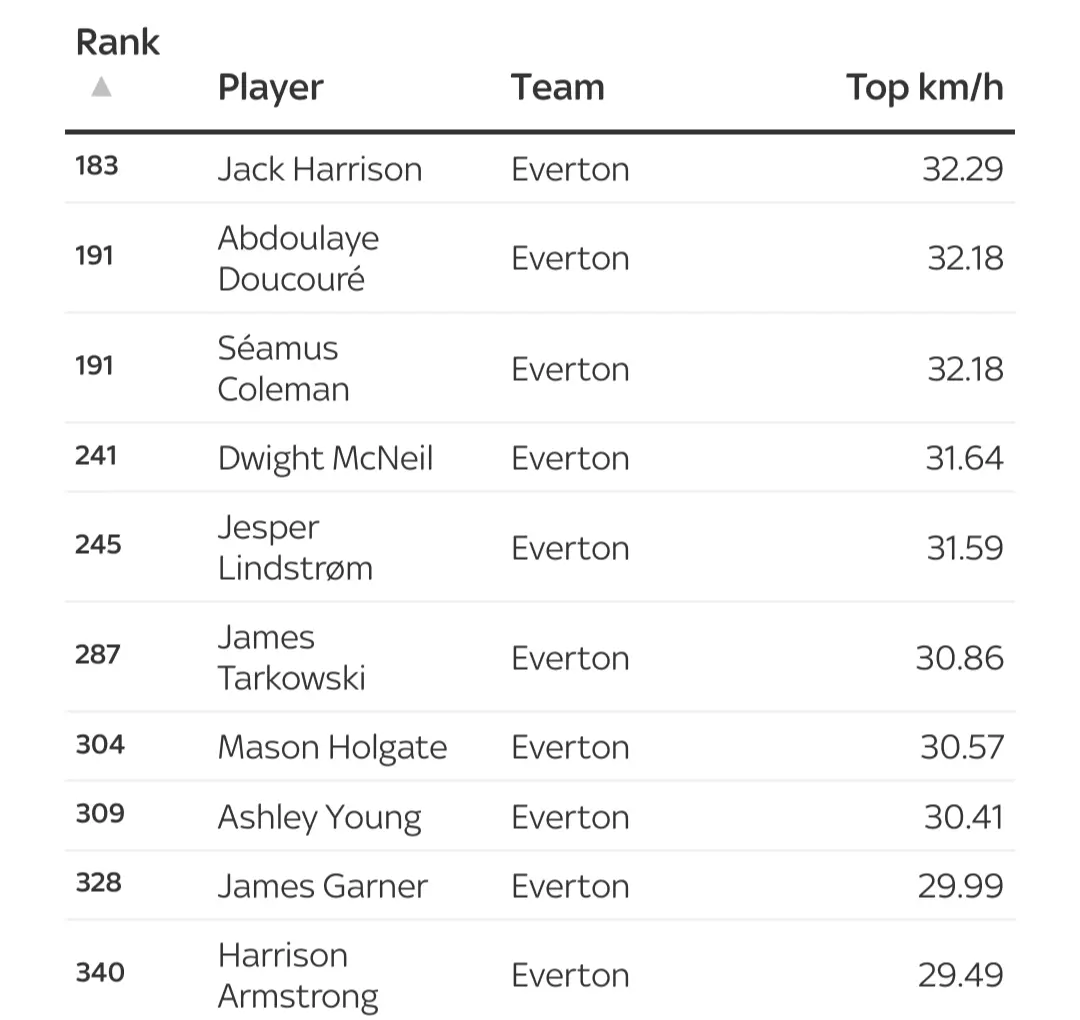The image size is (1080, 1020).
Task: Sort table by Rank column header
Action: pos(117,43)
